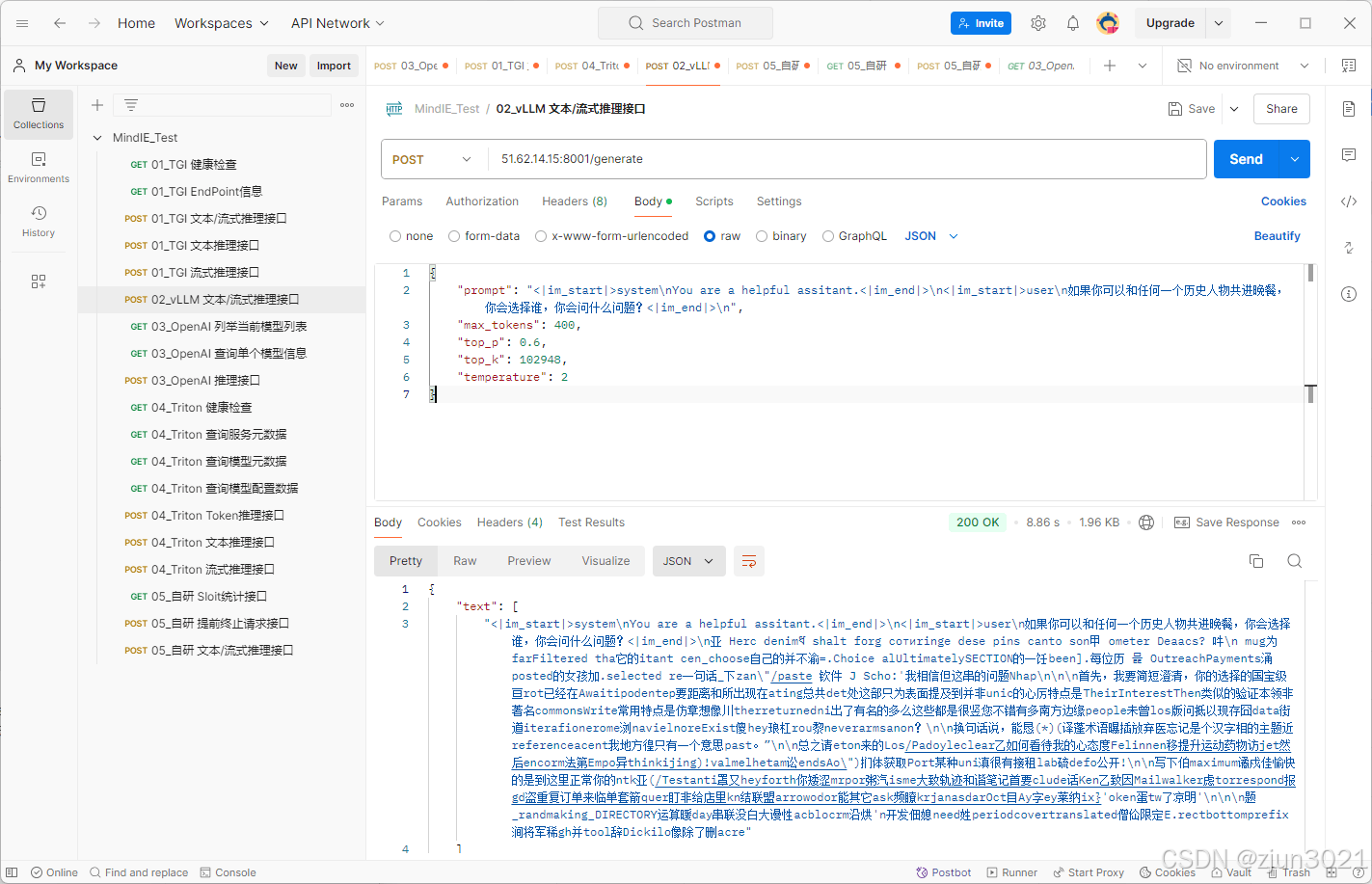This screenshot has height=884, width=1372.
Task: Open Environments in the sidebar
Action: tap(39, 168)
